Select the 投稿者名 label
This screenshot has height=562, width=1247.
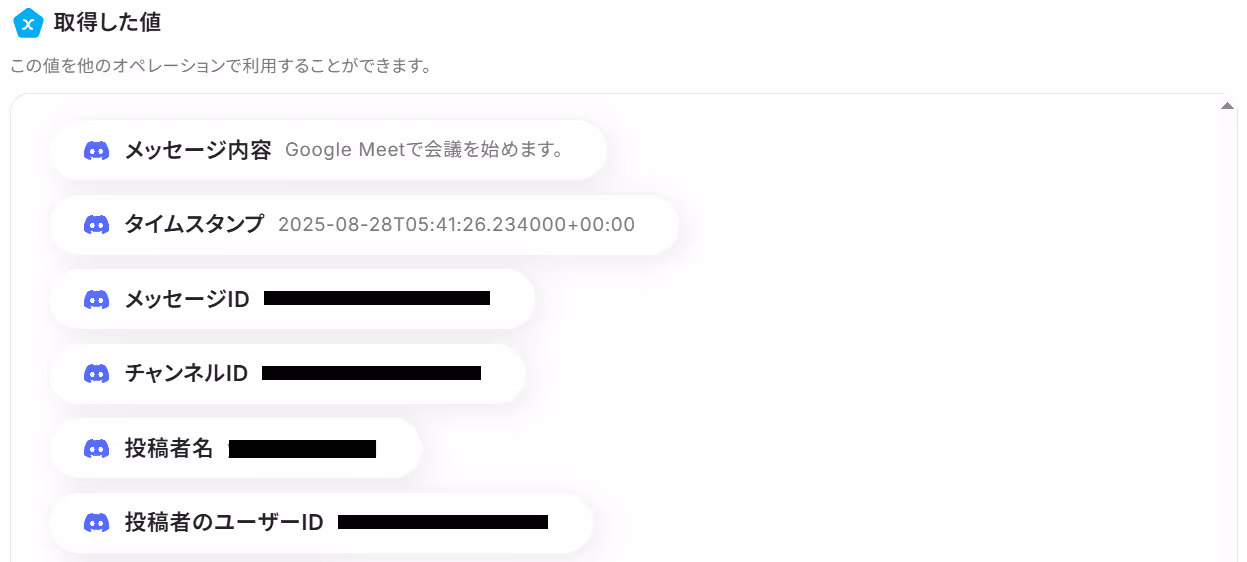pos(169,449)
